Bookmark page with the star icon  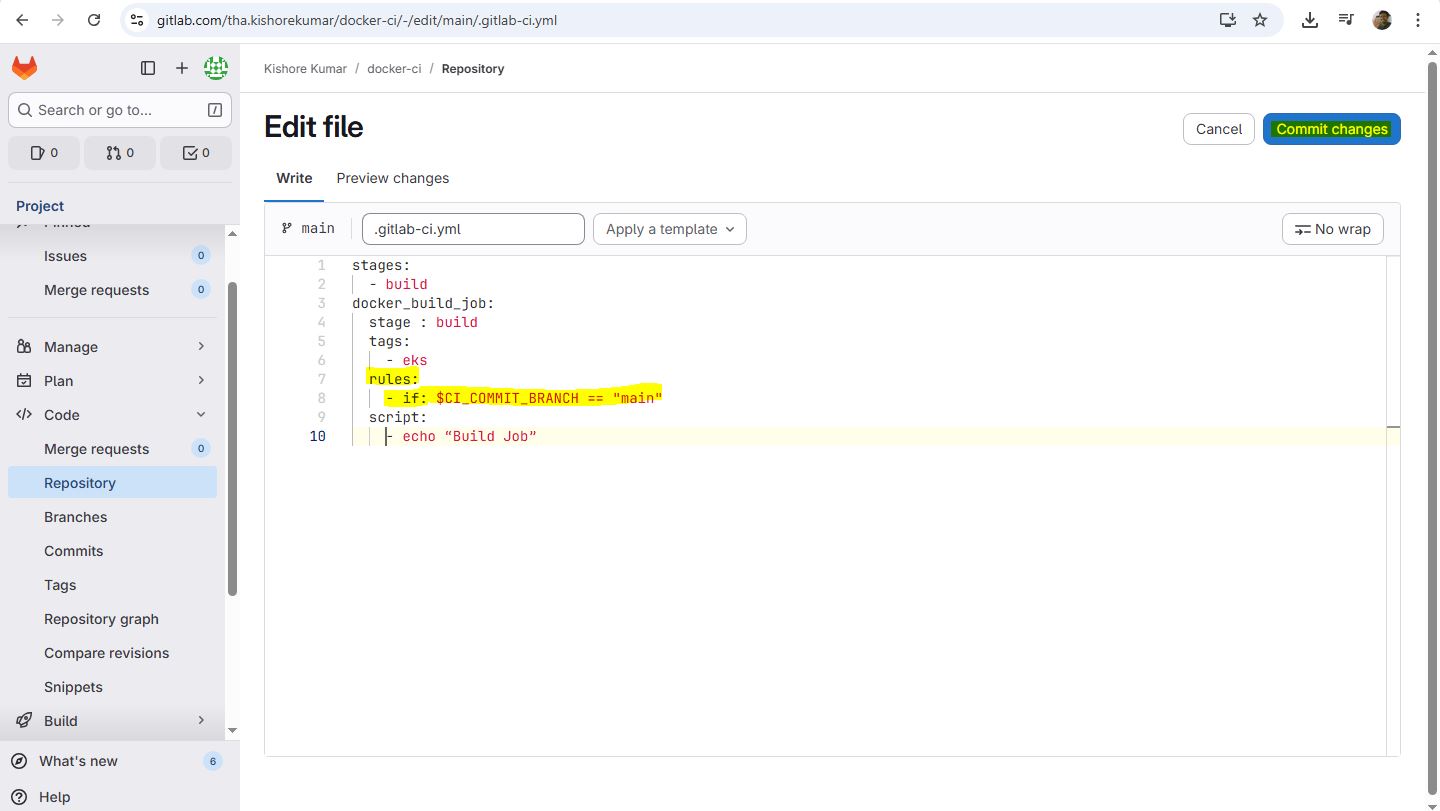coord(1260,20)
